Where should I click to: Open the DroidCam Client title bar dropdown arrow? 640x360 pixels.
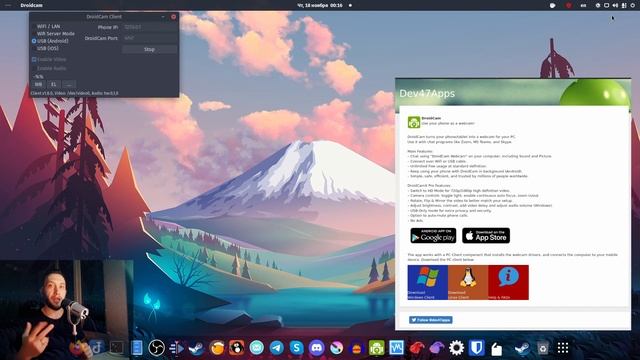point(163,17)
